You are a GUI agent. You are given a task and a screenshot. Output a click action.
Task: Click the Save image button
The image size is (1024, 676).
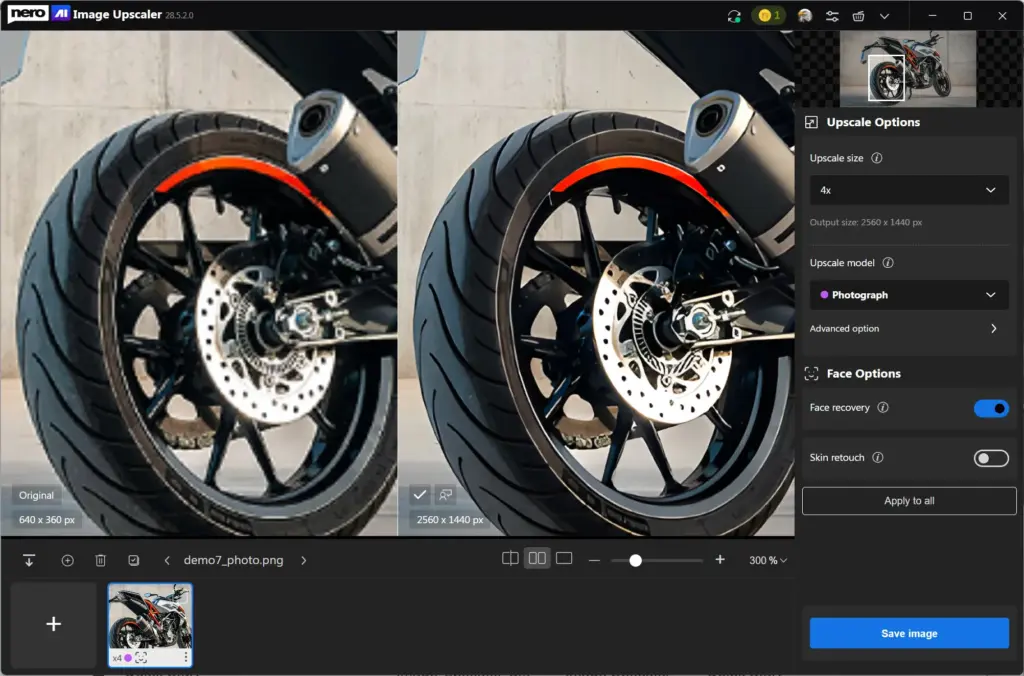[x=908, y=633]
